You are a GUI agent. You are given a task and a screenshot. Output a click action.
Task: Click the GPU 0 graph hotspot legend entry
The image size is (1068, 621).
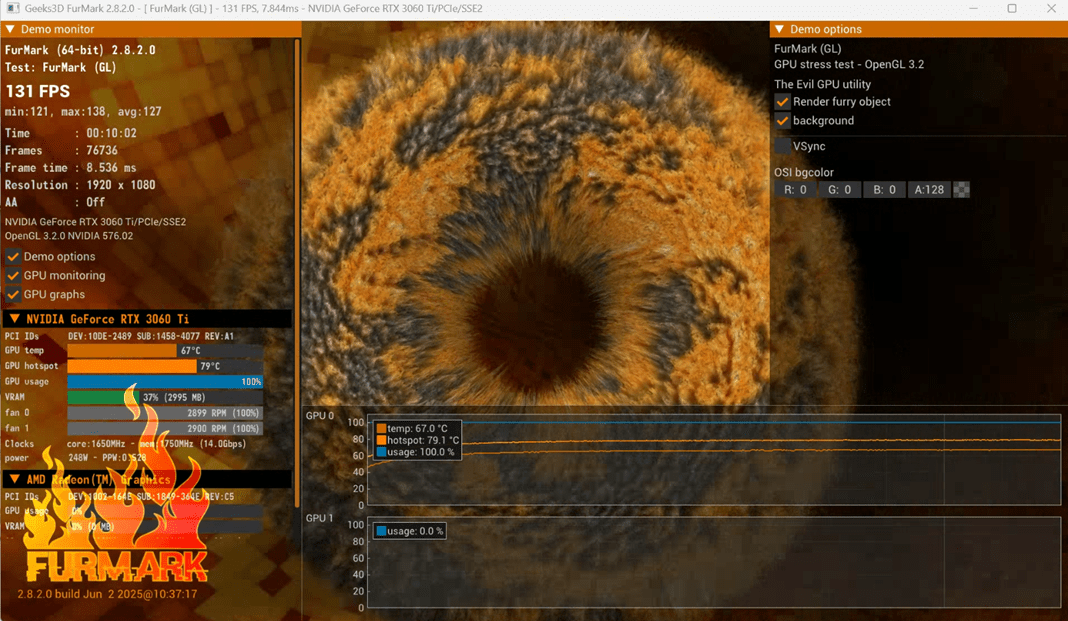(x=418, y=441)
